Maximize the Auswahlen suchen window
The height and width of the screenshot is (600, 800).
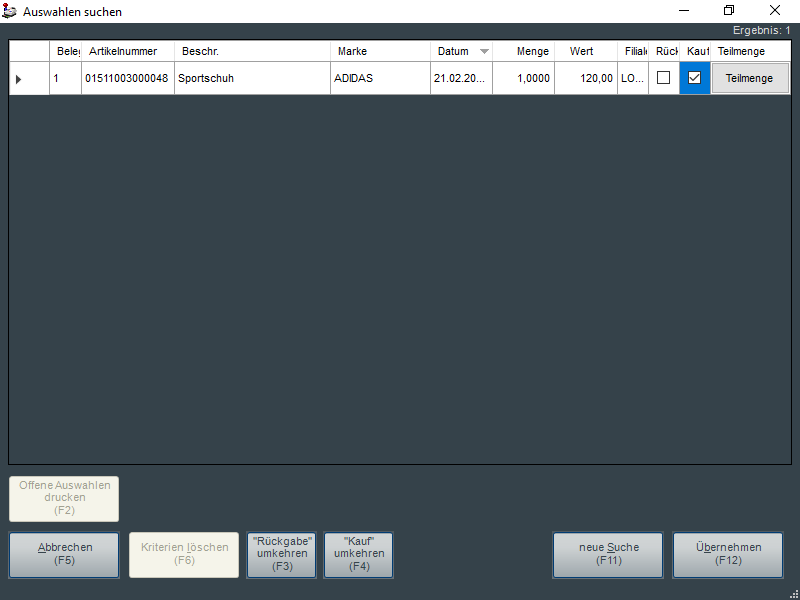[x=729, y=11]
